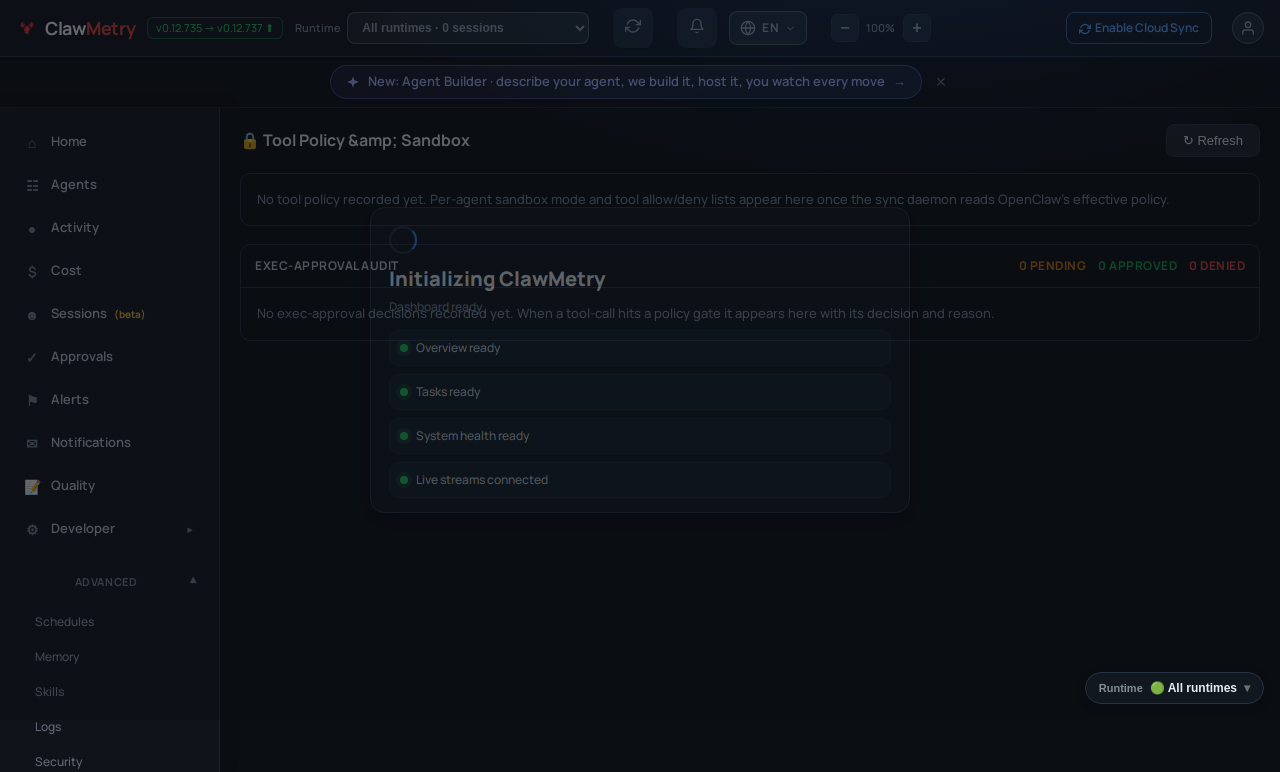Image resolution: width=1280 pixels, height=772 pixels.
Task: Open Skills under Advanced
Action: (49, 692)
